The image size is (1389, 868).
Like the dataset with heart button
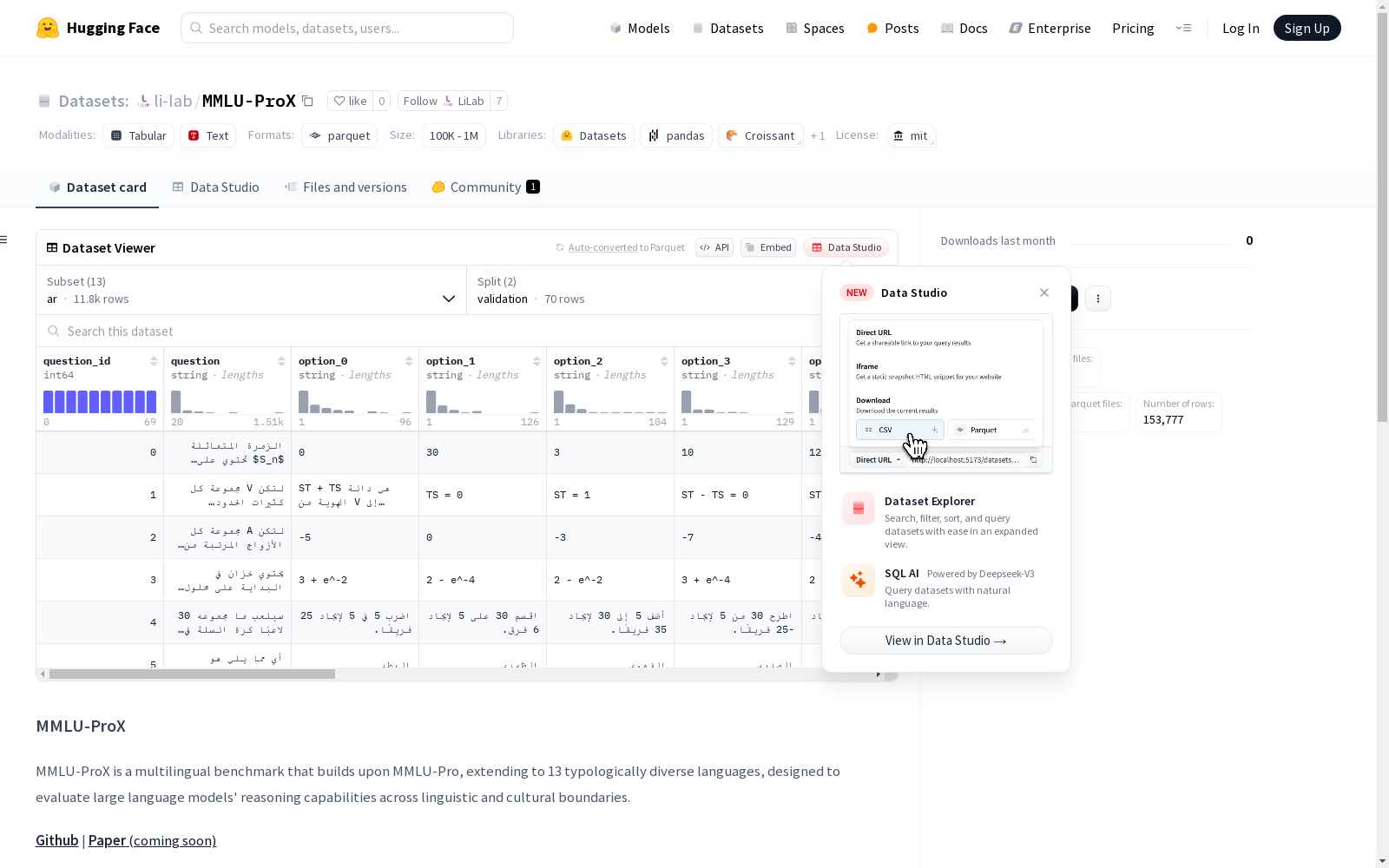tap(351, 101)
